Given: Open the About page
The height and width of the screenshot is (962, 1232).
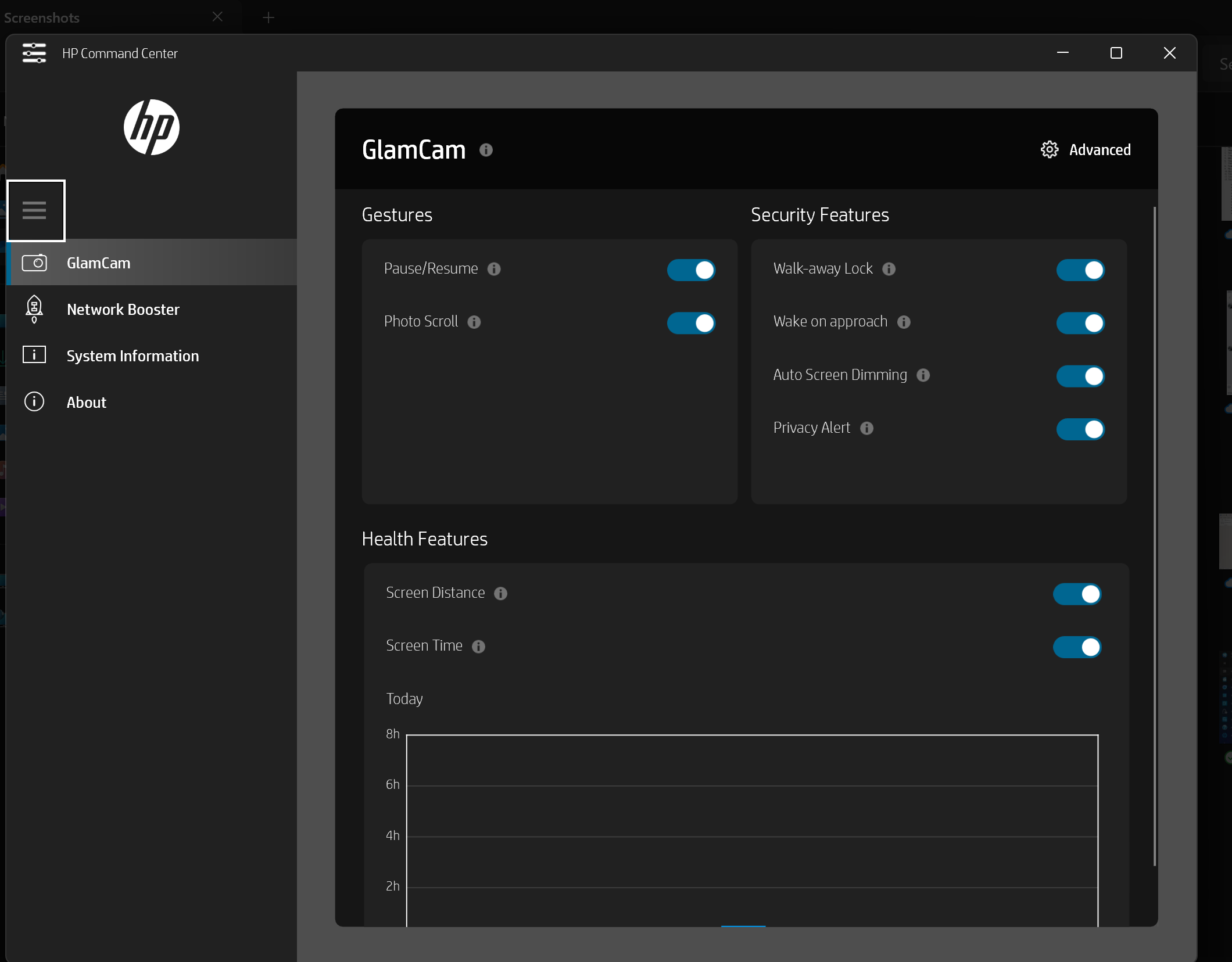Looking at the screenshot, I should click(x=152, y=402).
